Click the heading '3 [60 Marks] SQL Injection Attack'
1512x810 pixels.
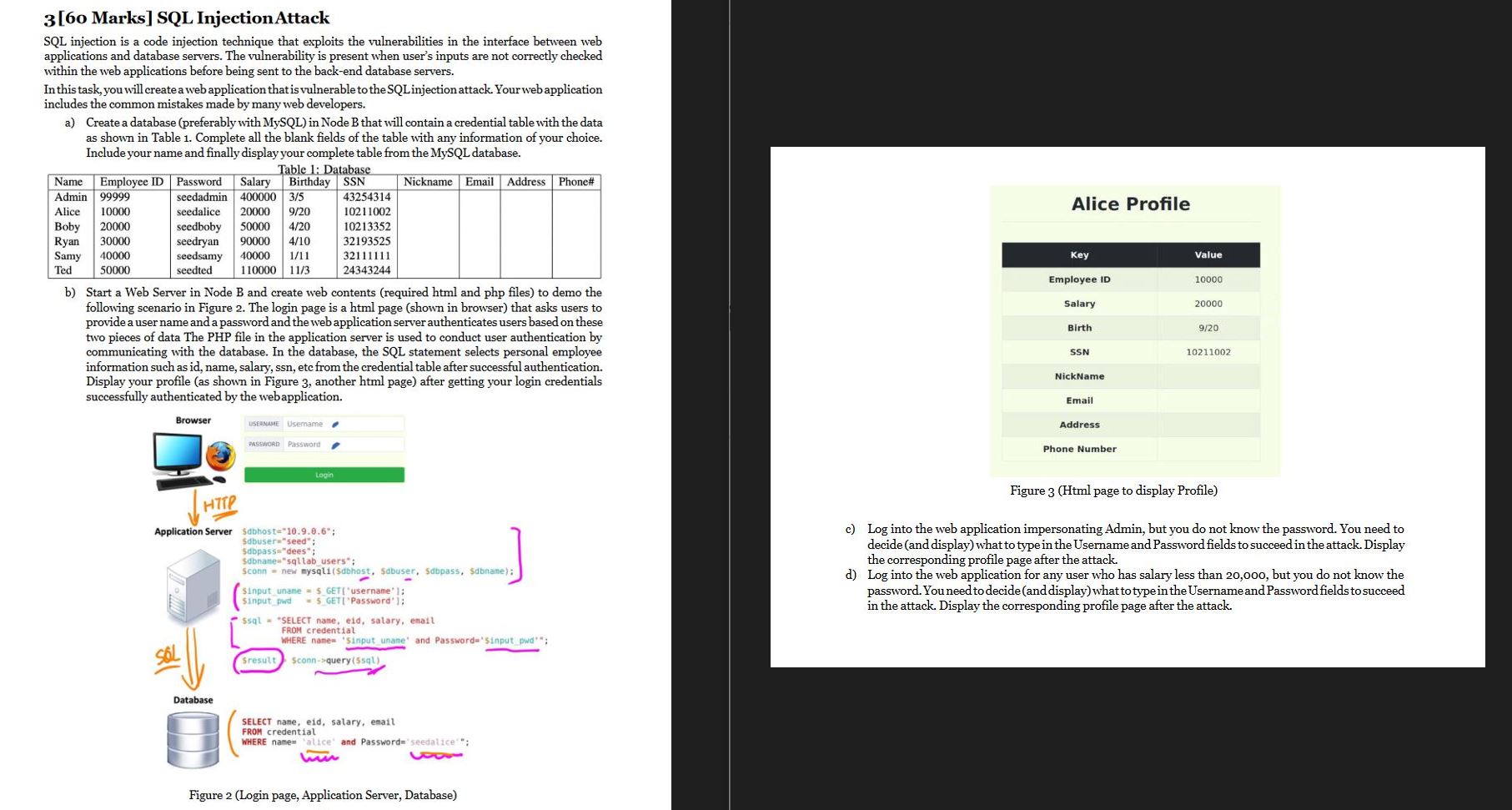[187, 18]
